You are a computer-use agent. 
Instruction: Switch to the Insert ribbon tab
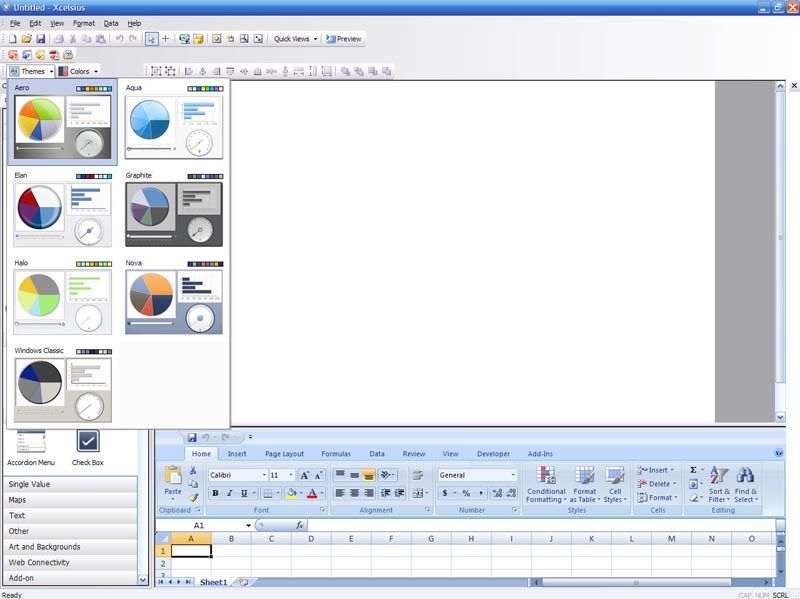[x=237, y=454]
